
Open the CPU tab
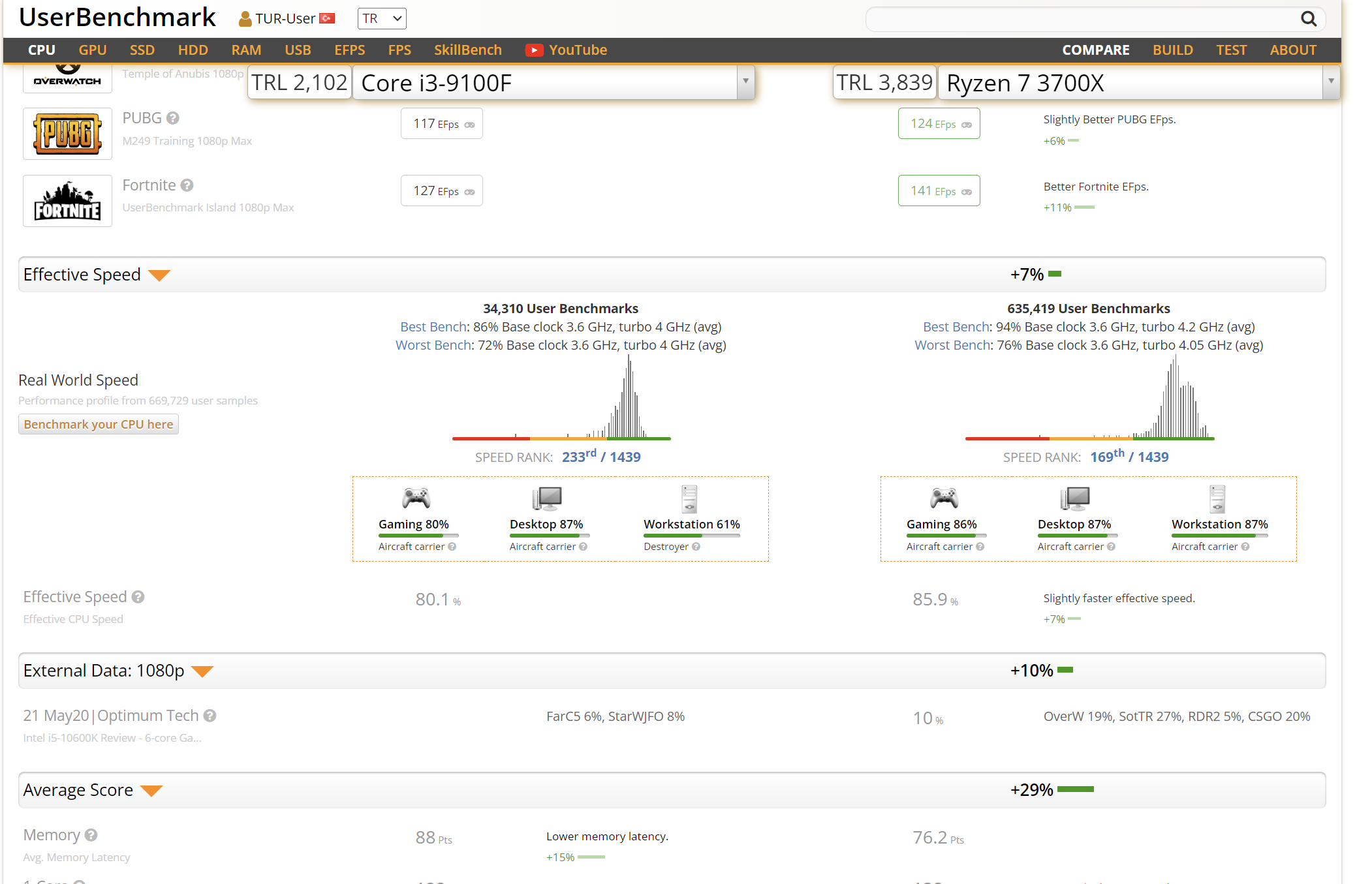(x=42, y=50)
